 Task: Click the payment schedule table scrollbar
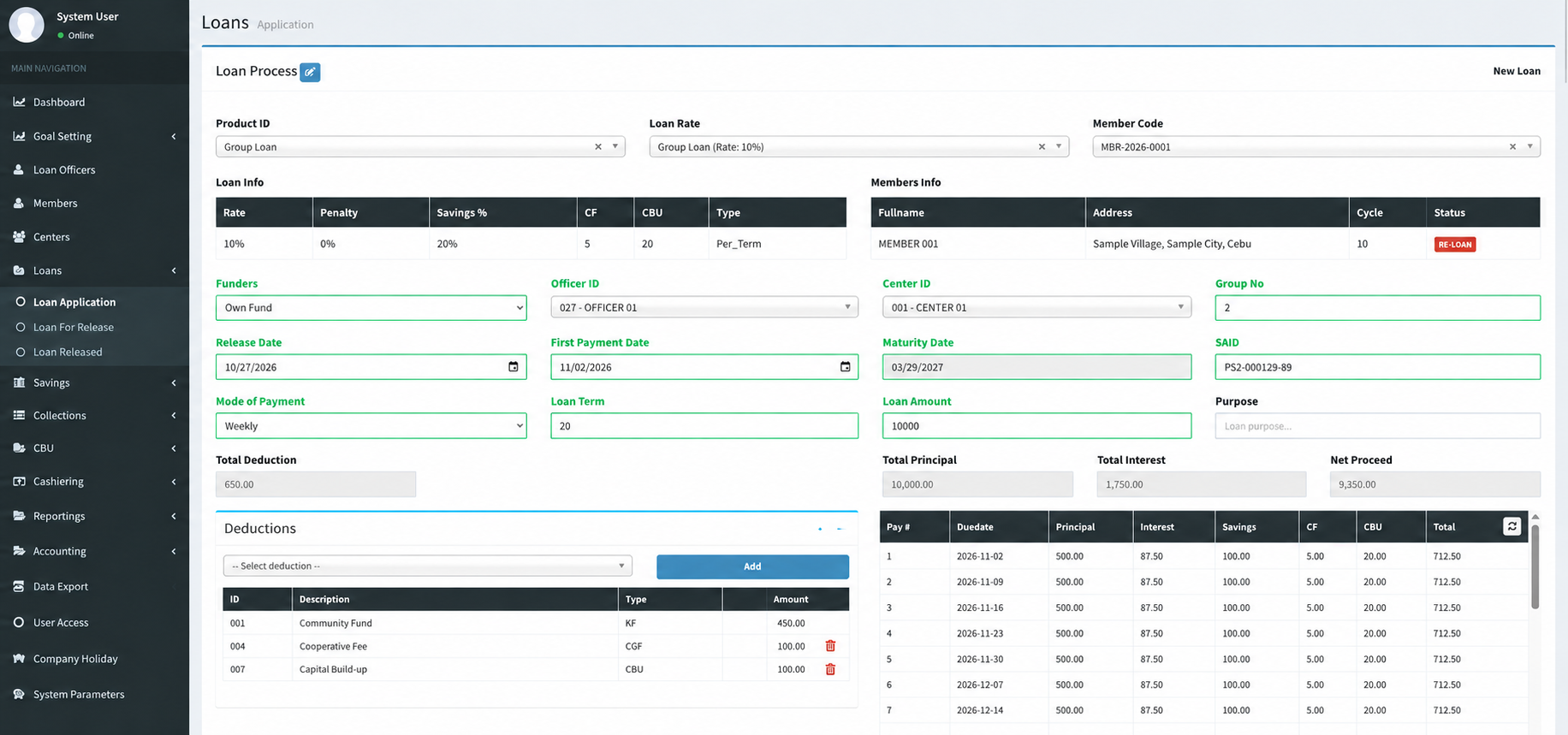[x=1535, y=566]
